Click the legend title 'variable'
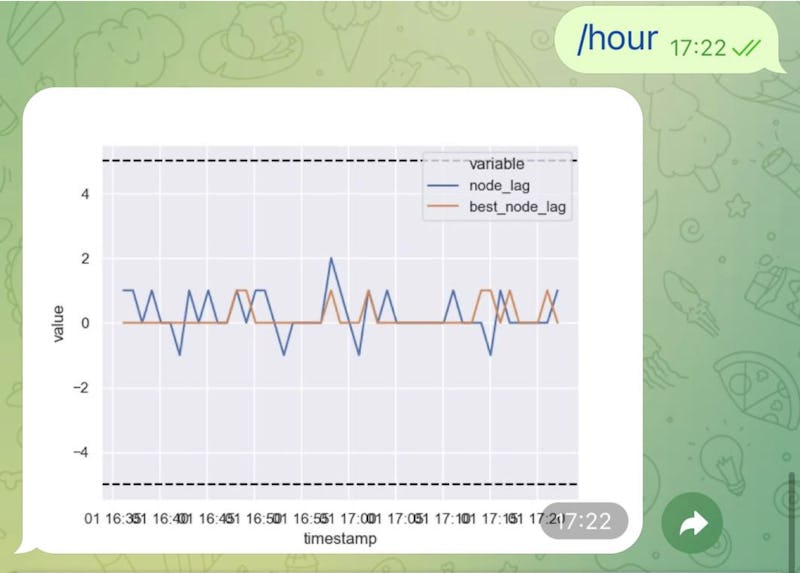This screenshot has height=573, width=800. (498, 165)
